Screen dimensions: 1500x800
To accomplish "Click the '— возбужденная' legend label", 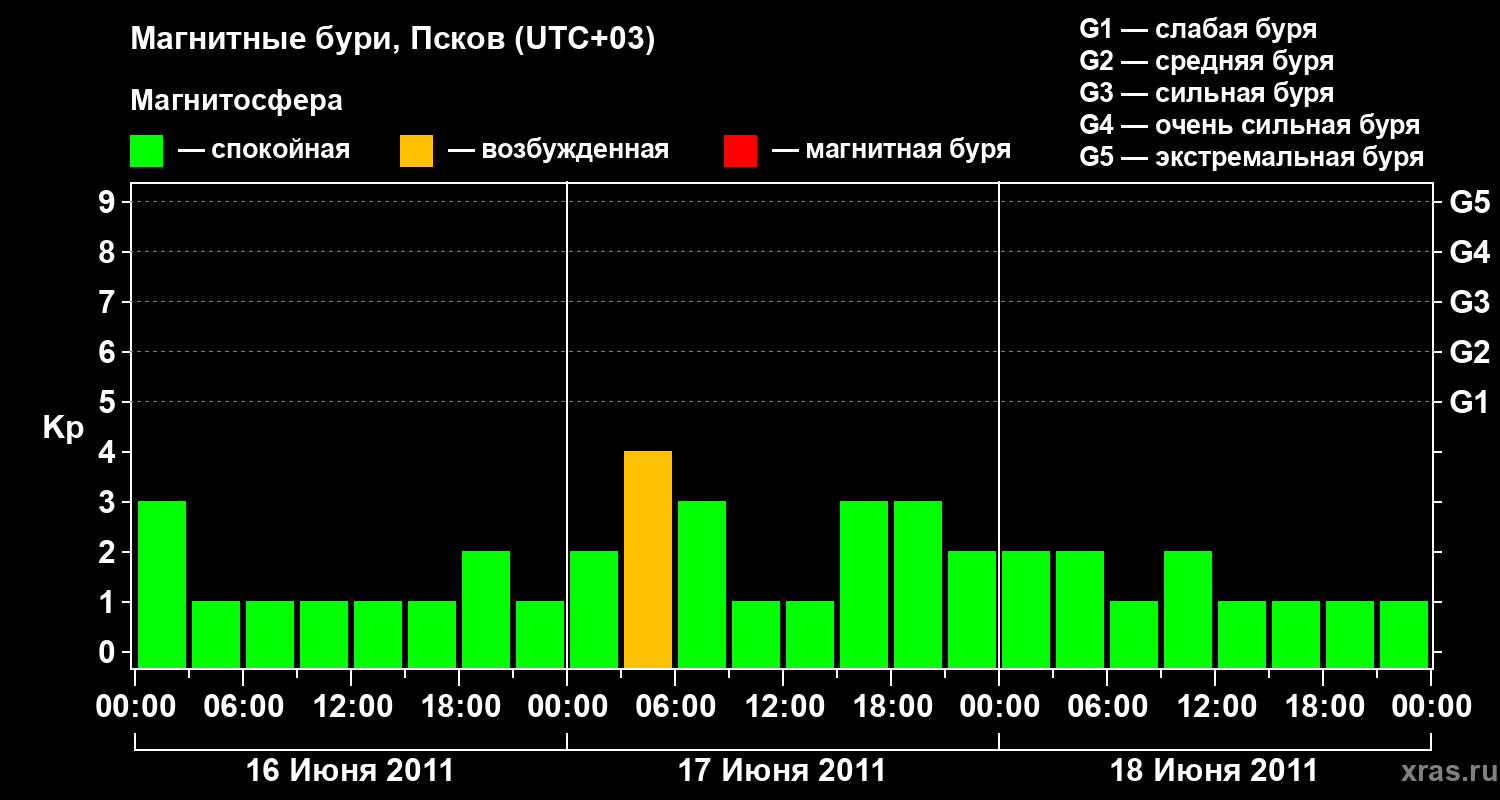I will coord(558,150).
